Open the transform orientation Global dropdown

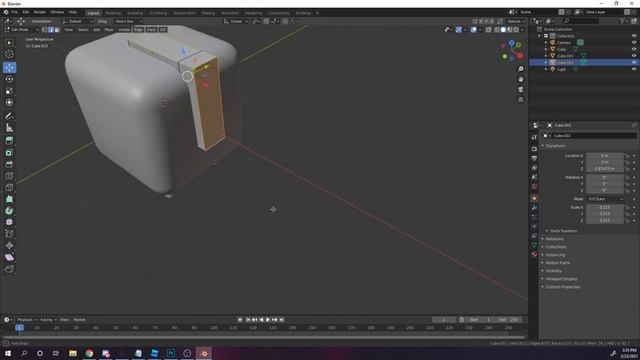click(236, 21)
